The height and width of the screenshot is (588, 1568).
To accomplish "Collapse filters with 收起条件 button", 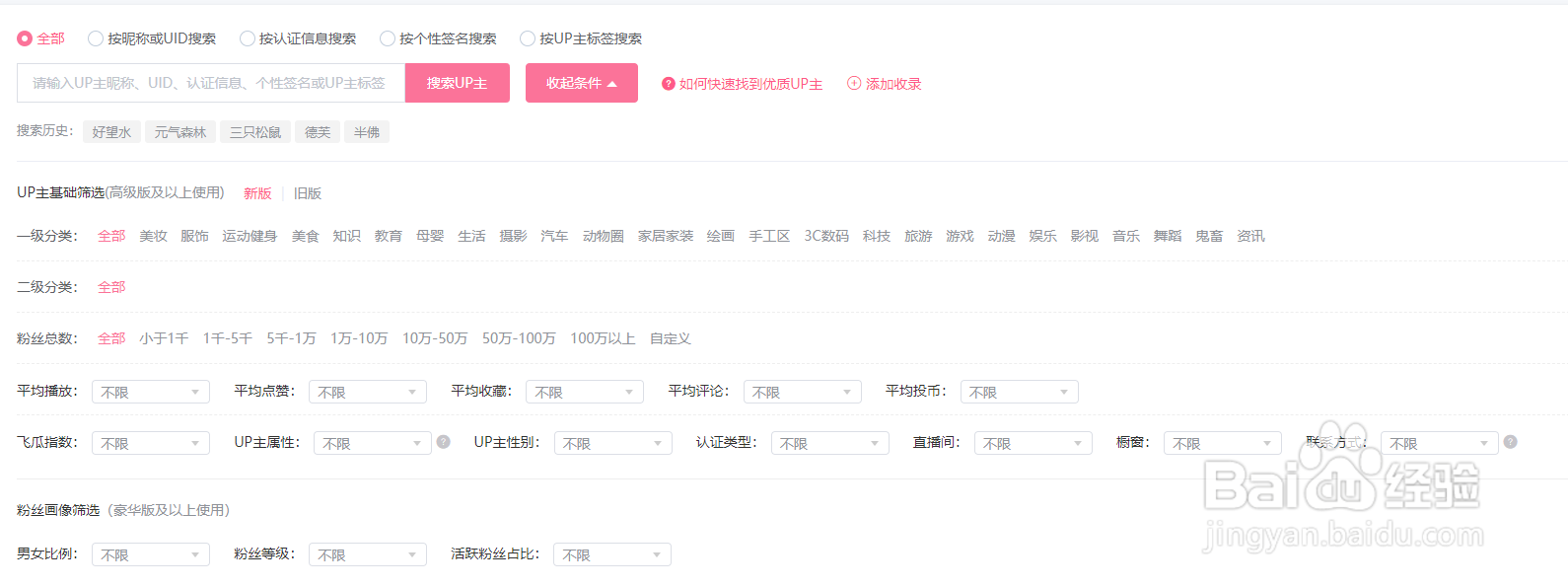I will click(x=582, y=83).
